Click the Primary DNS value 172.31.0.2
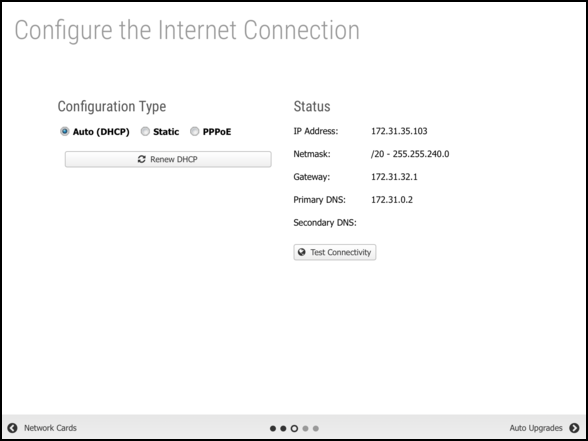This screenshot has height=441, width=588. pos(392,200)
